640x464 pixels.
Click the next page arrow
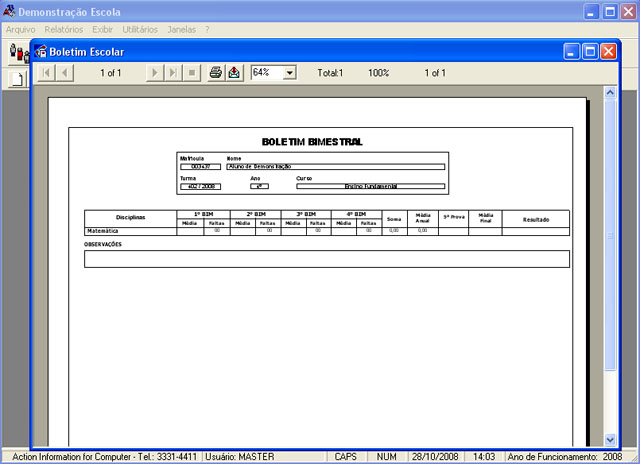[x=154, y=73]
